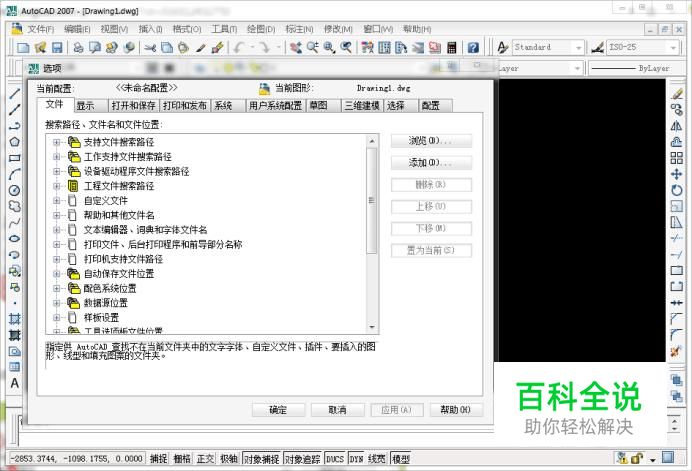Click the path list vertical scrollbar thumb
Image resolution: width=692 pixels, height=471 pixels.
coord(372,201)
